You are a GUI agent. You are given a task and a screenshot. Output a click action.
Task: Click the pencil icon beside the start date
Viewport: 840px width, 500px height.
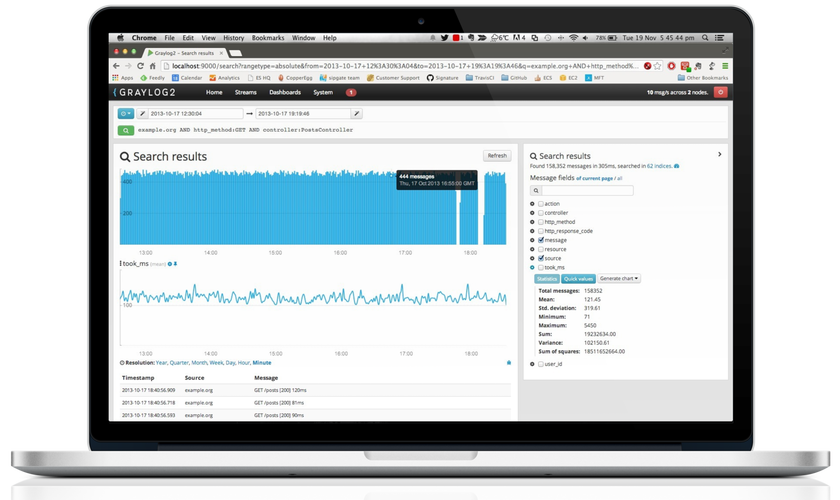143,114
